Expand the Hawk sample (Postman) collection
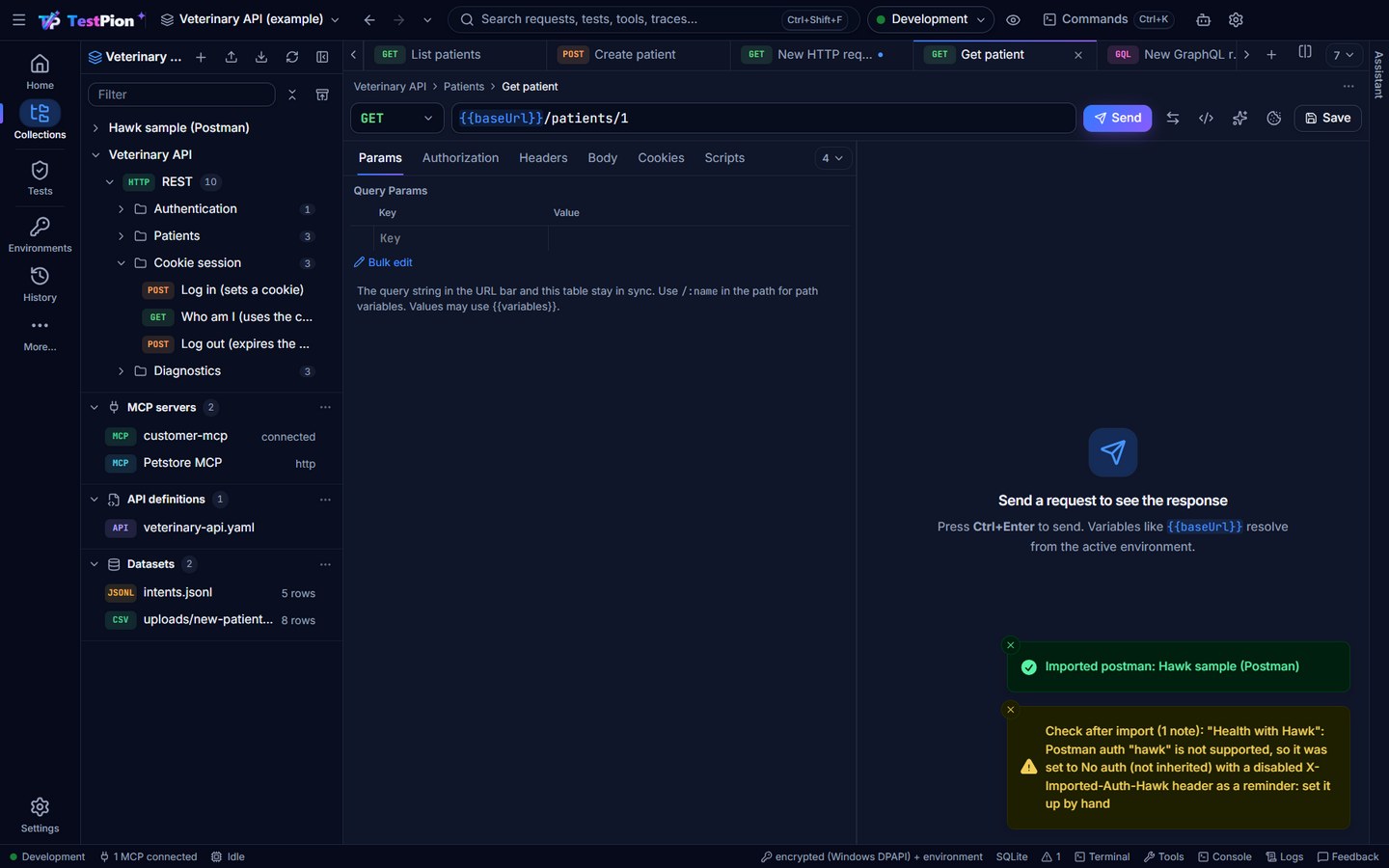The image size is (1389, 868). click(95, 127)
